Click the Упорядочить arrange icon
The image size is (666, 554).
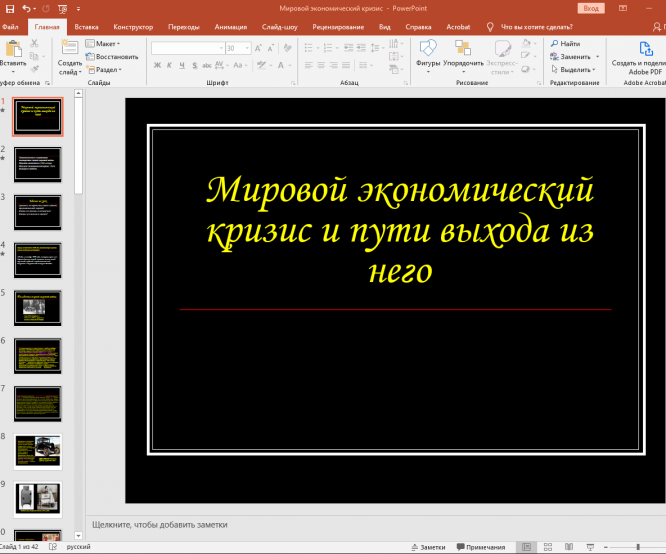[x=463, y=48]
